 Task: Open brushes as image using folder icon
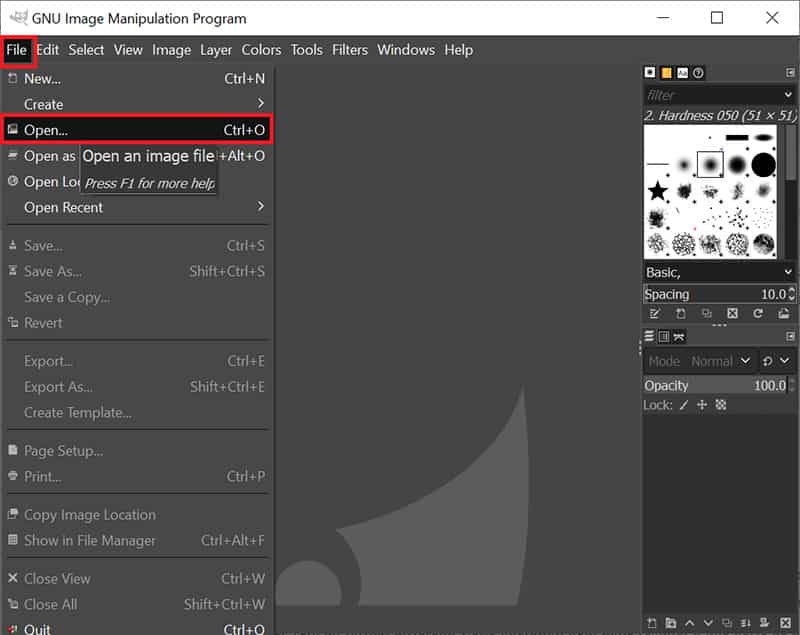[x=784, y=313]
